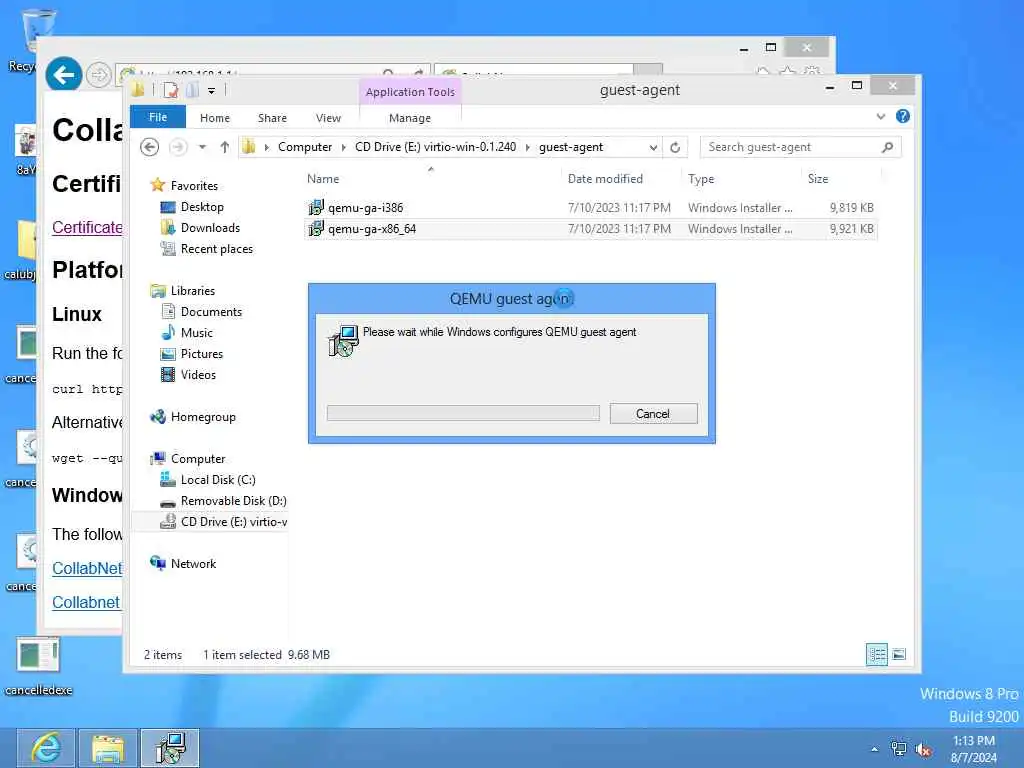Expand the ribbon with the chevron
The height and width of the screenshot is (768, 1024).
[x=881, y=116]
